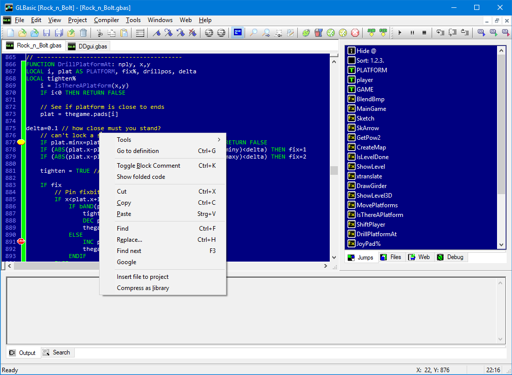Viewport: 512px width, 375px height.
Task: Open the Project menu
Action: pyautogui.click(x=77, y=20)
